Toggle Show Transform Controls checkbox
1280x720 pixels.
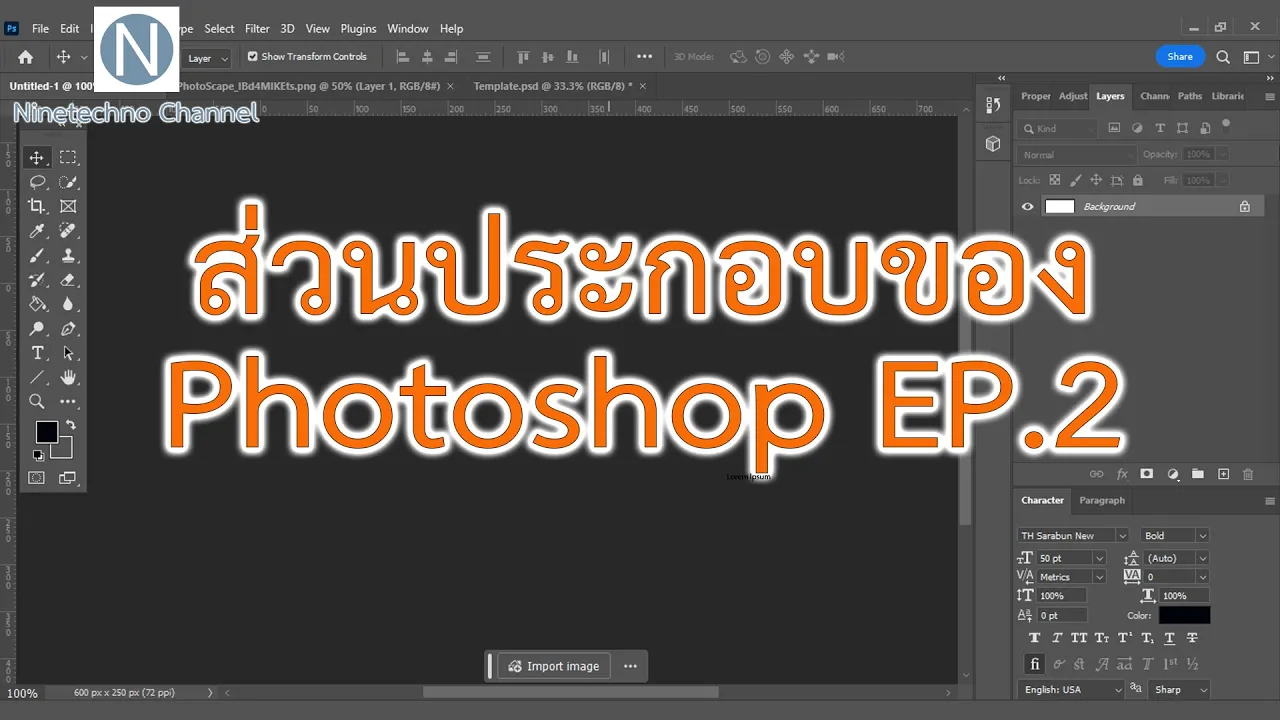point(252,57)
